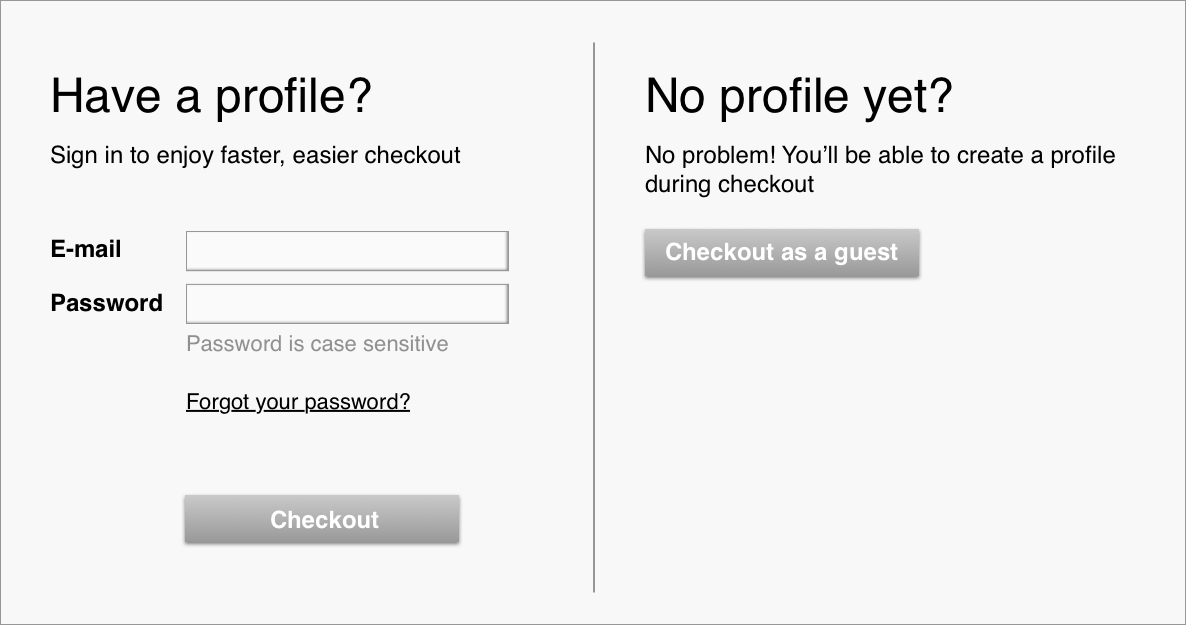Viewport: 1186px width, 625px height.
Task: Click the No profile yet heading
Action: tap(798, 97)
